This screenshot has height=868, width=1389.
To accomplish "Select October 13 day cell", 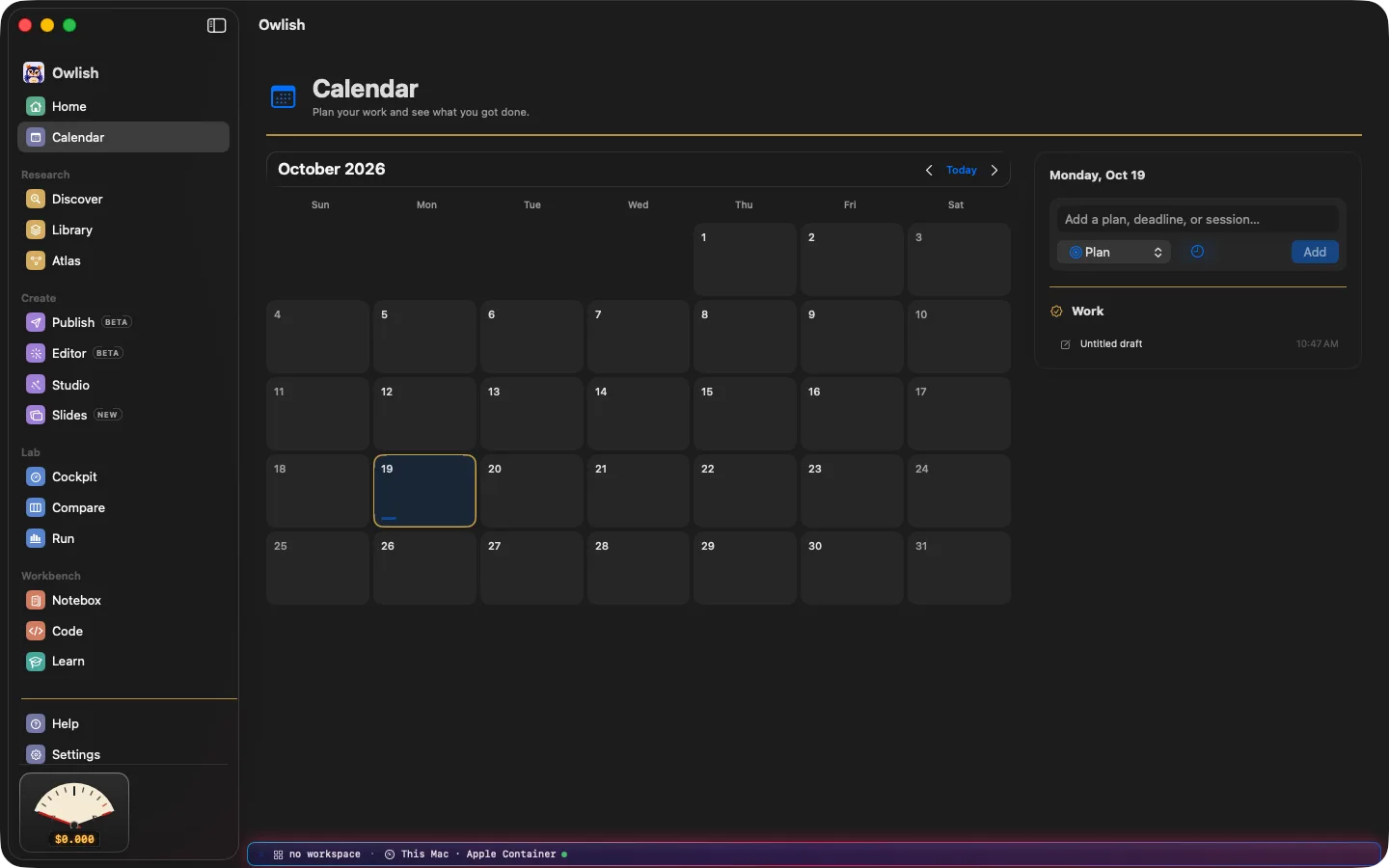I will pyautogui.click(x=531, y=414).
